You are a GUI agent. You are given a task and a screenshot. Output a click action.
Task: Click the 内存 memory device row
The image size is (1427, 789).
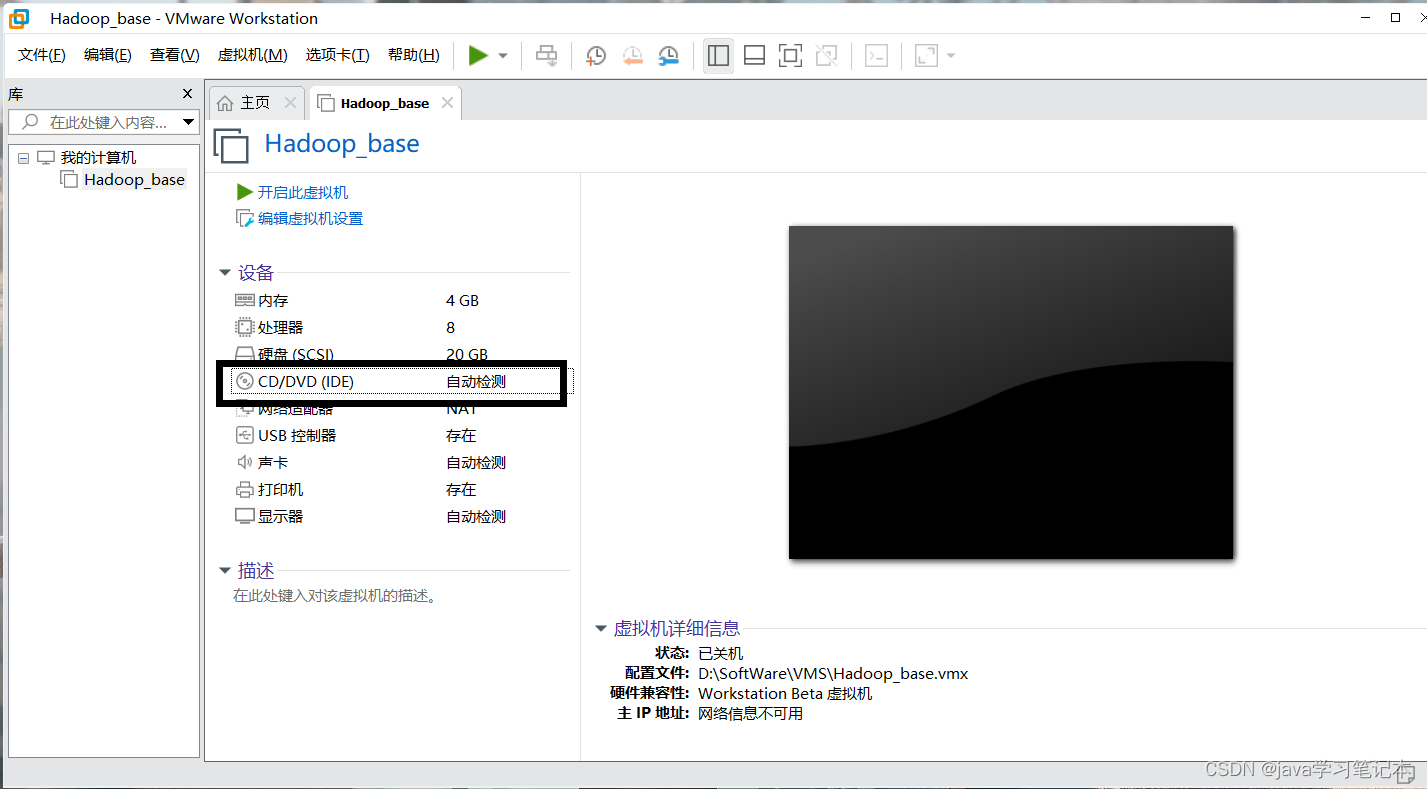point(400,301)
